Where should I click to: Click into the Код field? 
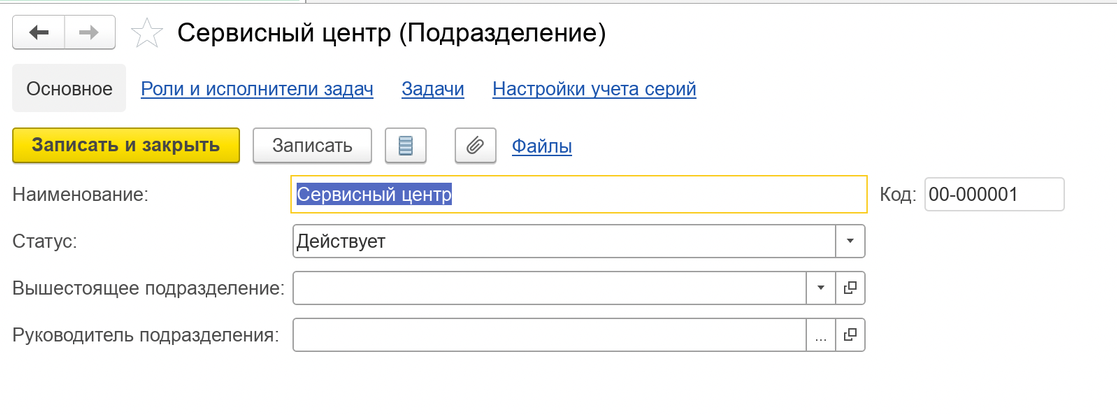pos(994,194)
